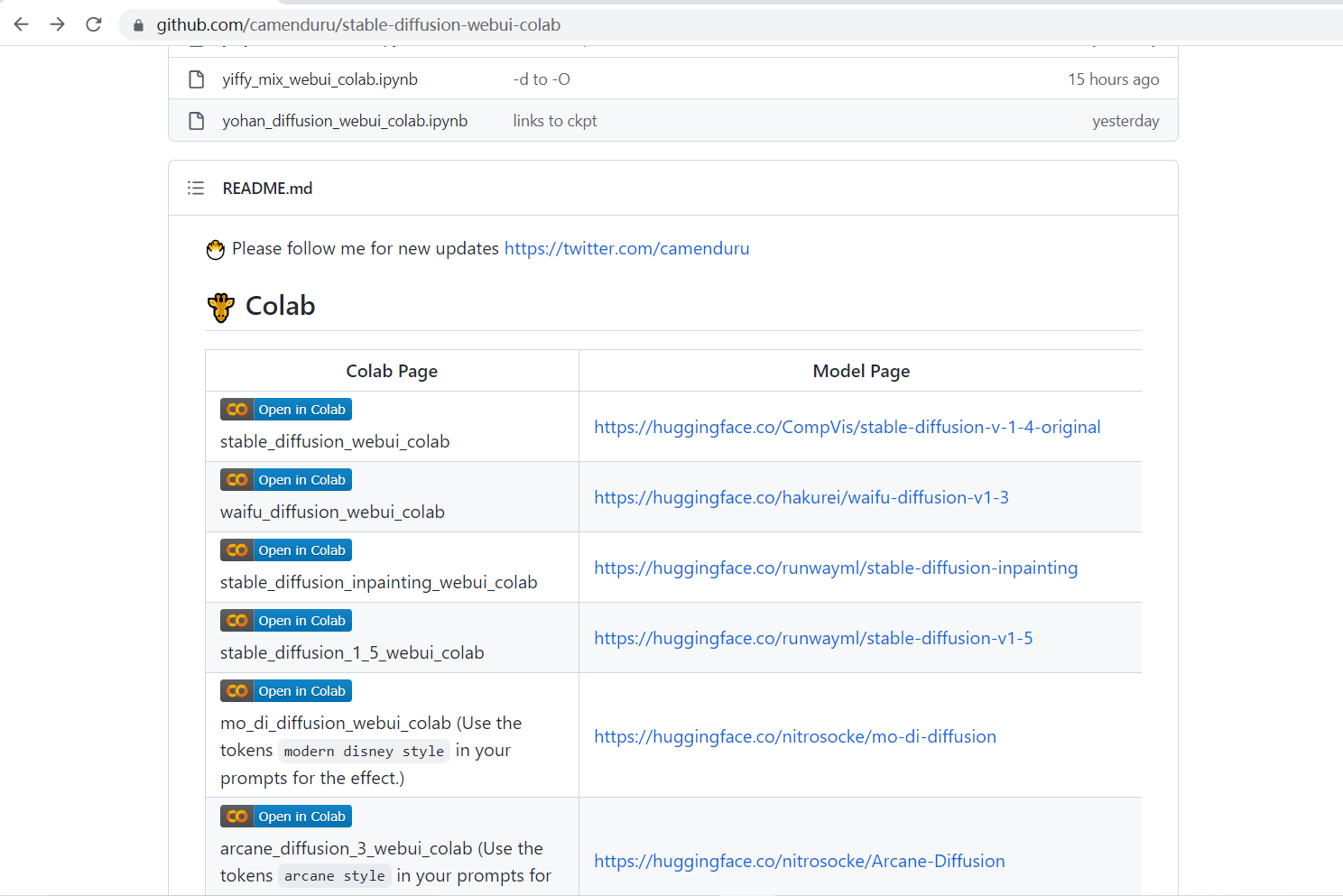This screenshot has height=896, width=1343.
Task: Click the 'Model Page' column header
Action: point(861,371)
